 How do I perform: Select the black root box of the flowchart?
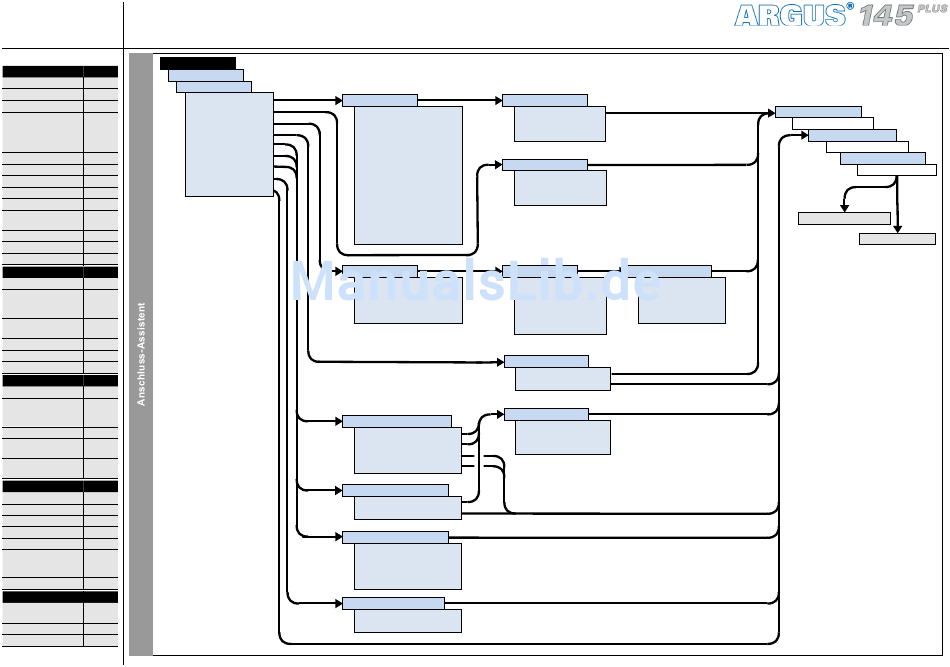point(198,64)
